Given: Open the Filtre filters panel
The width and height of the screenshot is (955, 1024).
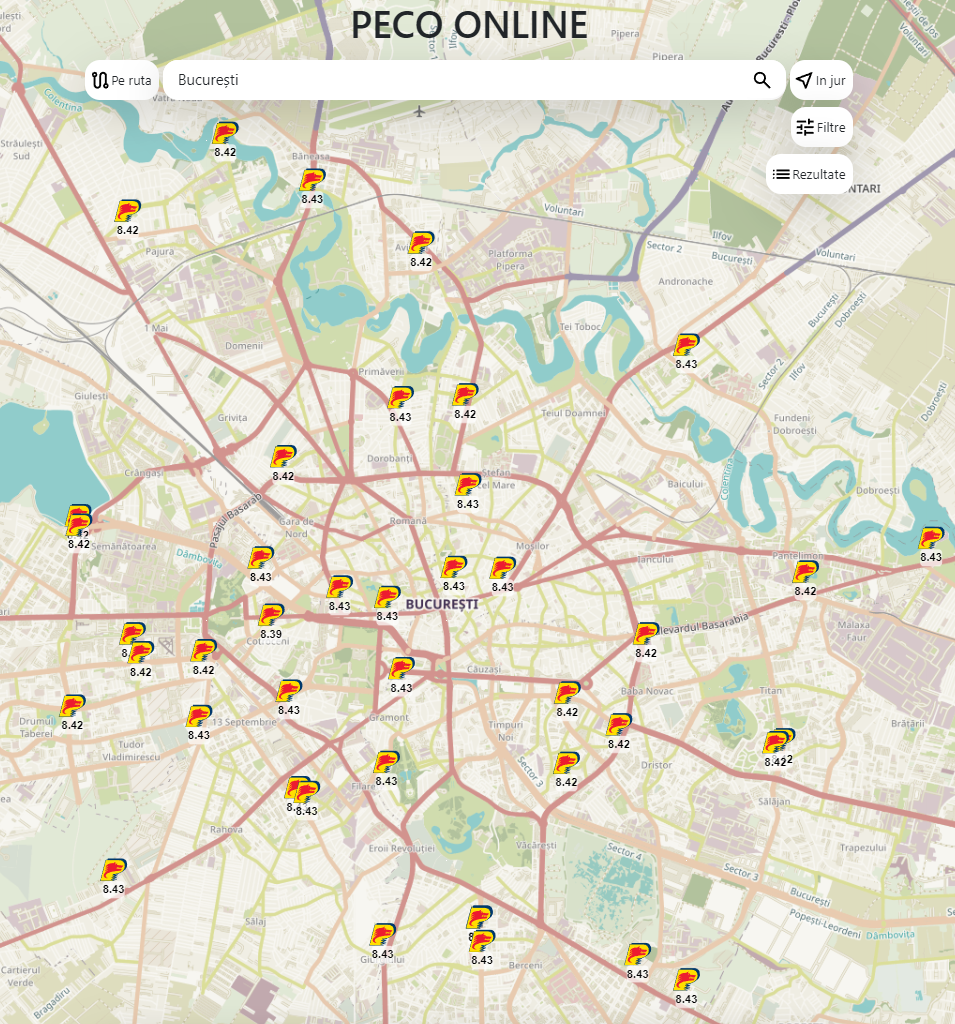Looking at the screenshot, I should pyautogui.click(x=821, y=127).
